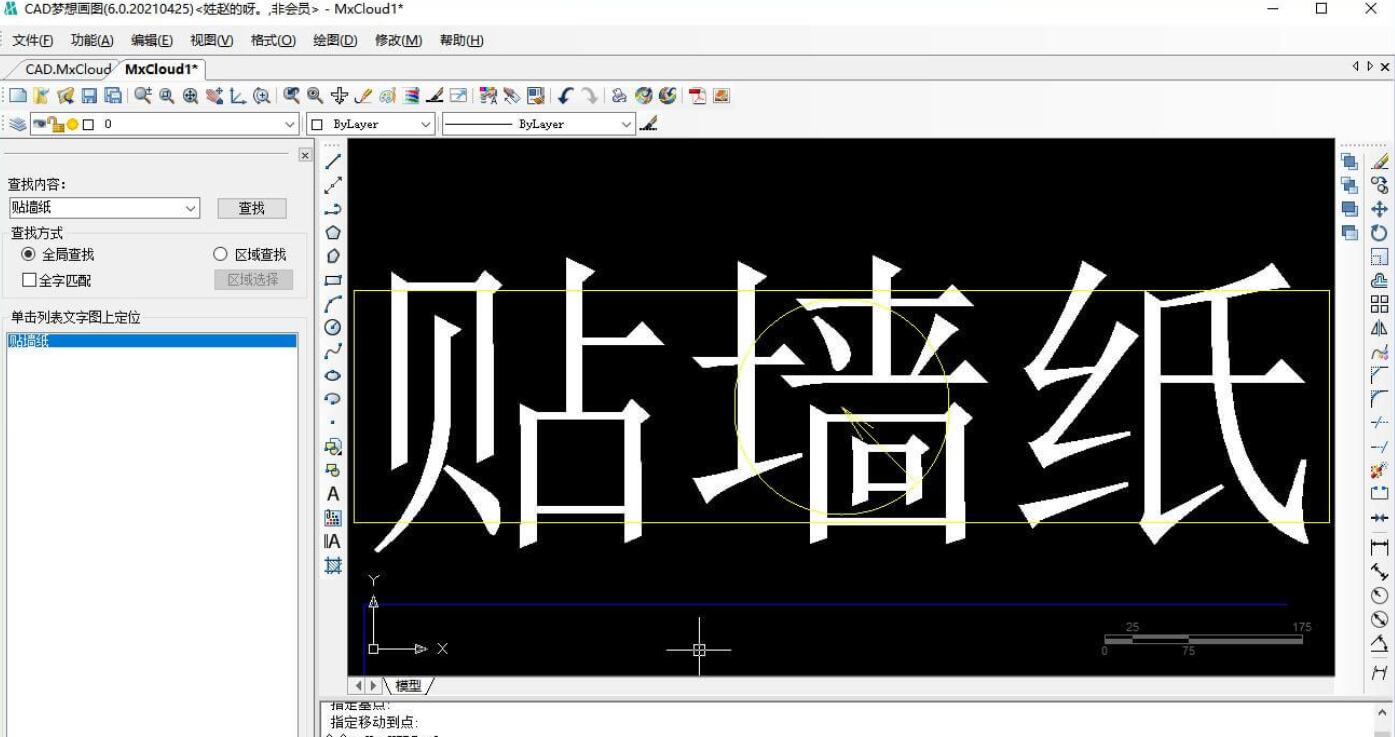Select the highlighted result in search list
The width and height of the screenshot is (1395, 737).
pos(152,341)
